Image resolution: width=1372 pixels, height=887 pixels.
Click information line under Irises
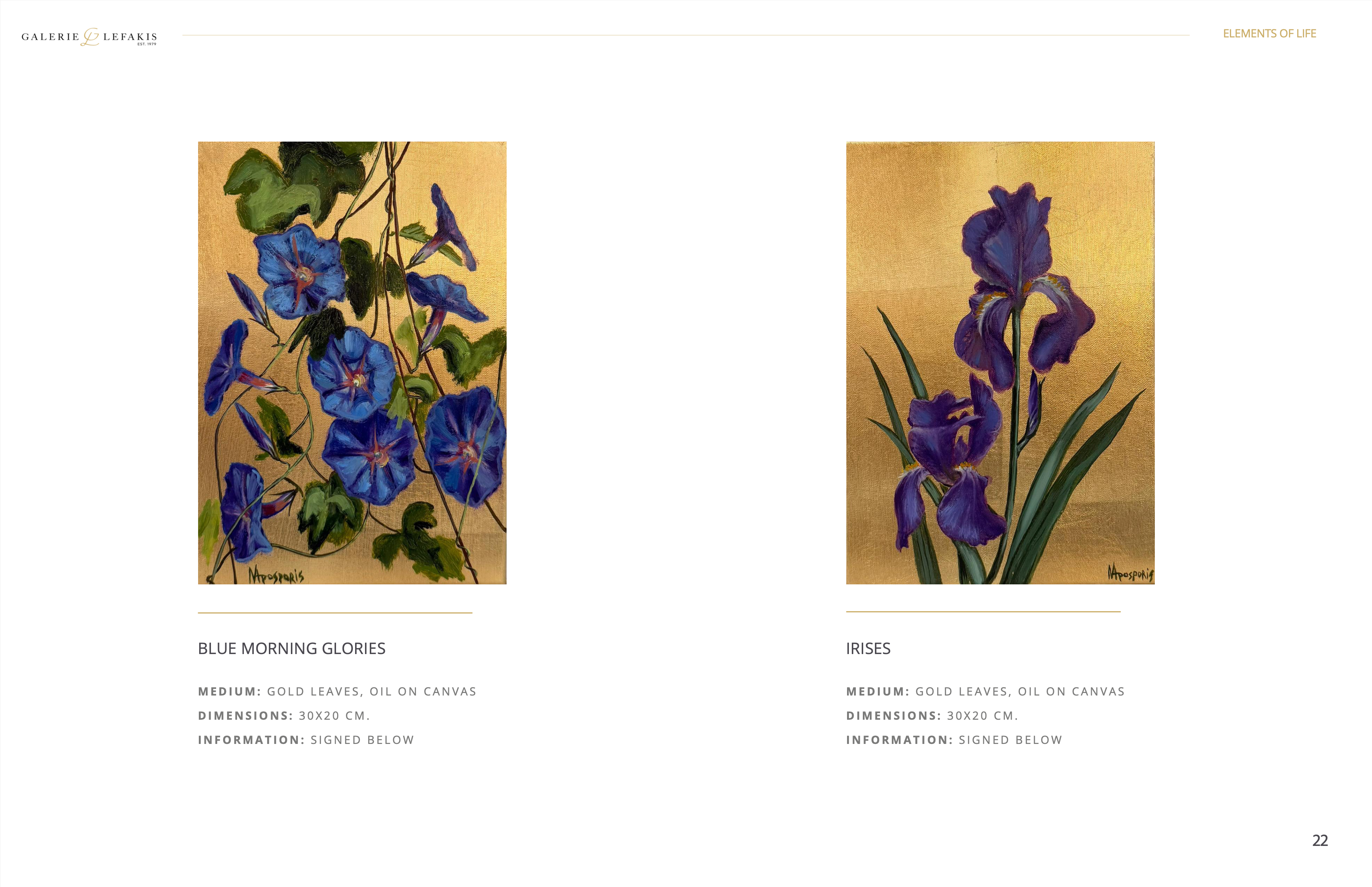click(955, 740)
